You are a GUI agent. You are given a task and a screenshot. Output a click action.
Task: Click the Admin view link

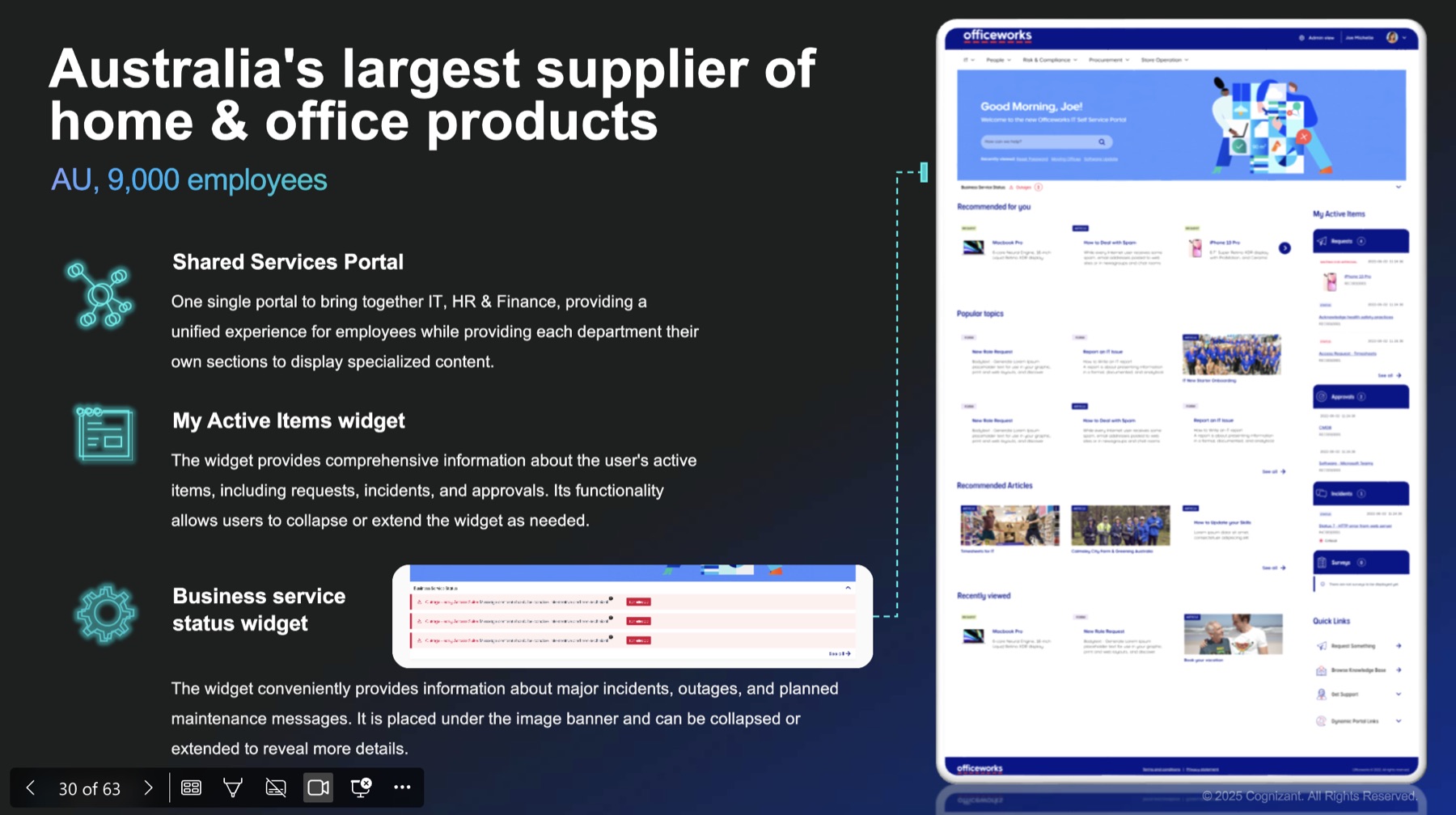[x=1317, y=38]
